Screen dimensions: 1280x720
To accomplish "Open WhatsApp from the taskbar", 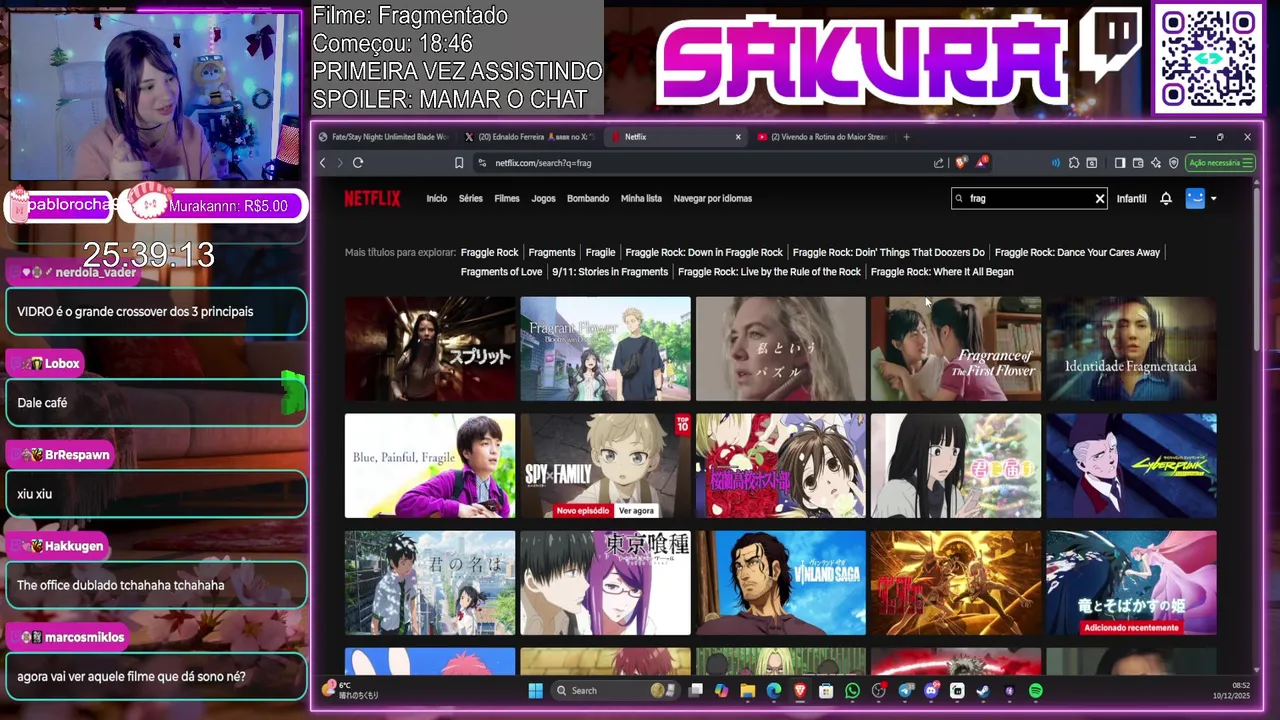I will point(852,691).
